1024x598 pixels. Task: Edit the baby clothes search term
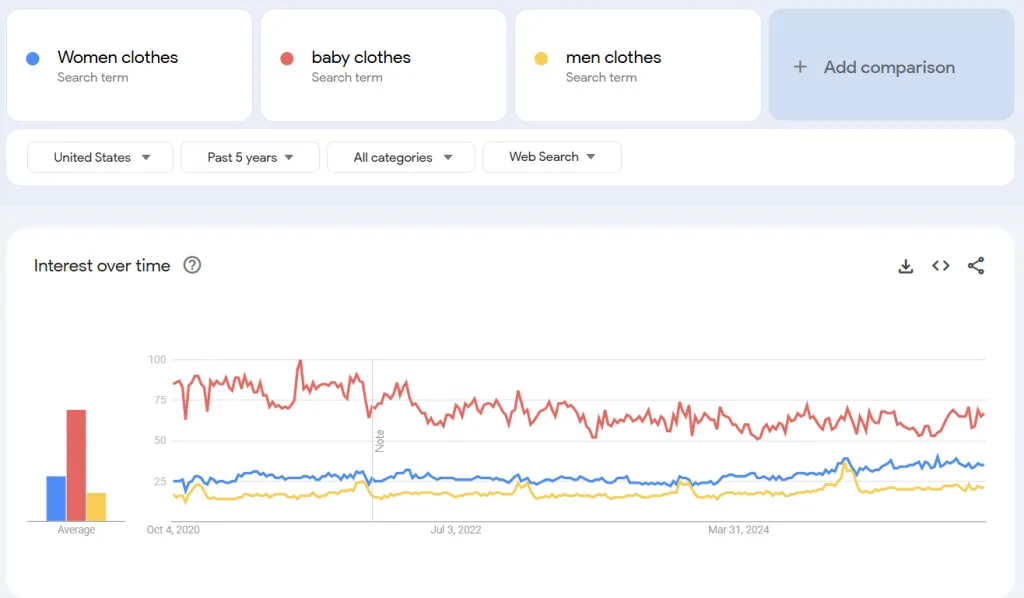pos(361,58)
